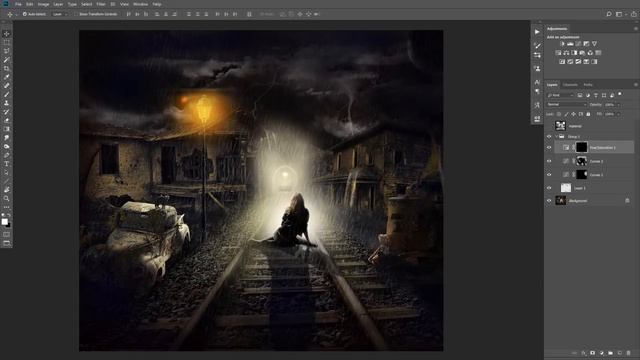The width and height of the screenshot is (640, 360).
Task: Hide the Hue/Saturation 1 adjustment layer
Action: click(x=549, y=148)
